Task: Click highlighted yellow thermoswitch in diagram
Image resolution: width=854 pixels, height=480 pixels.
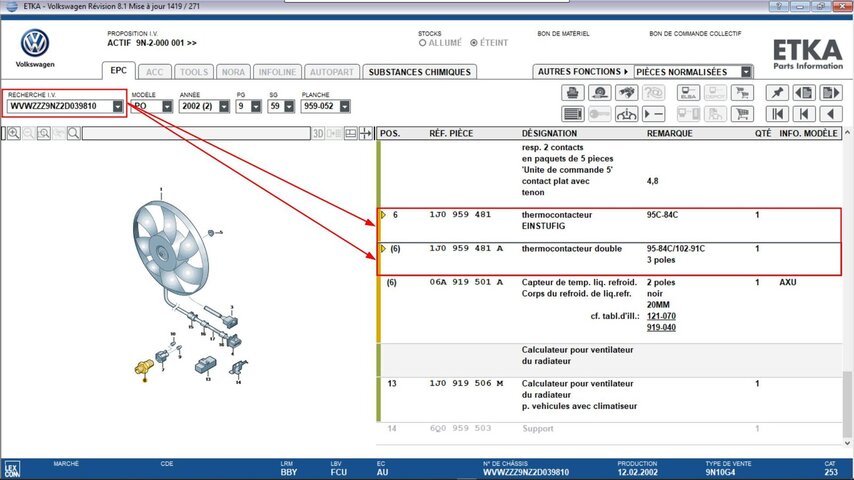Action: coord(144,367)
